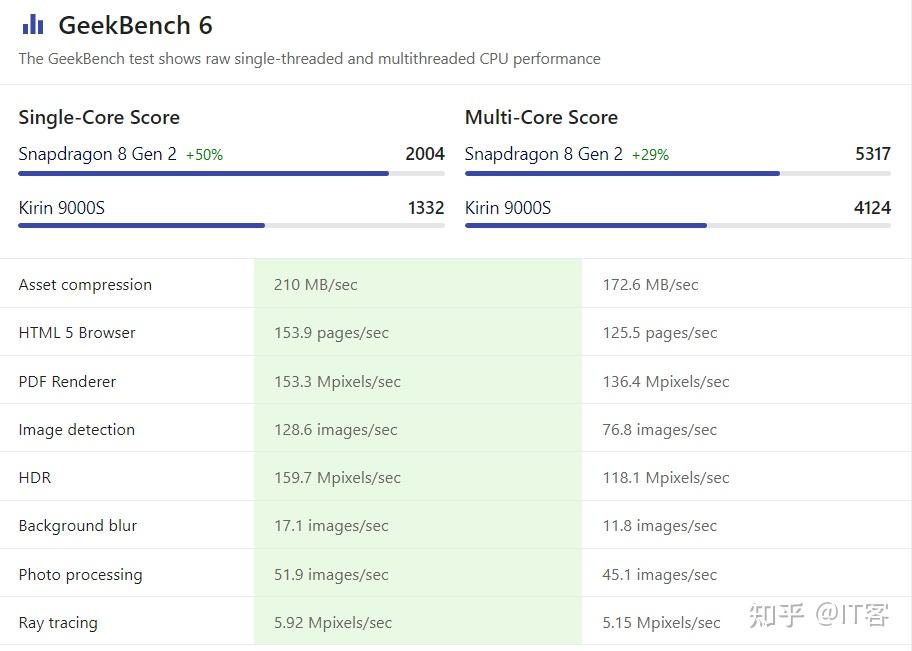Select the Photo processing row label

[80, 575]
